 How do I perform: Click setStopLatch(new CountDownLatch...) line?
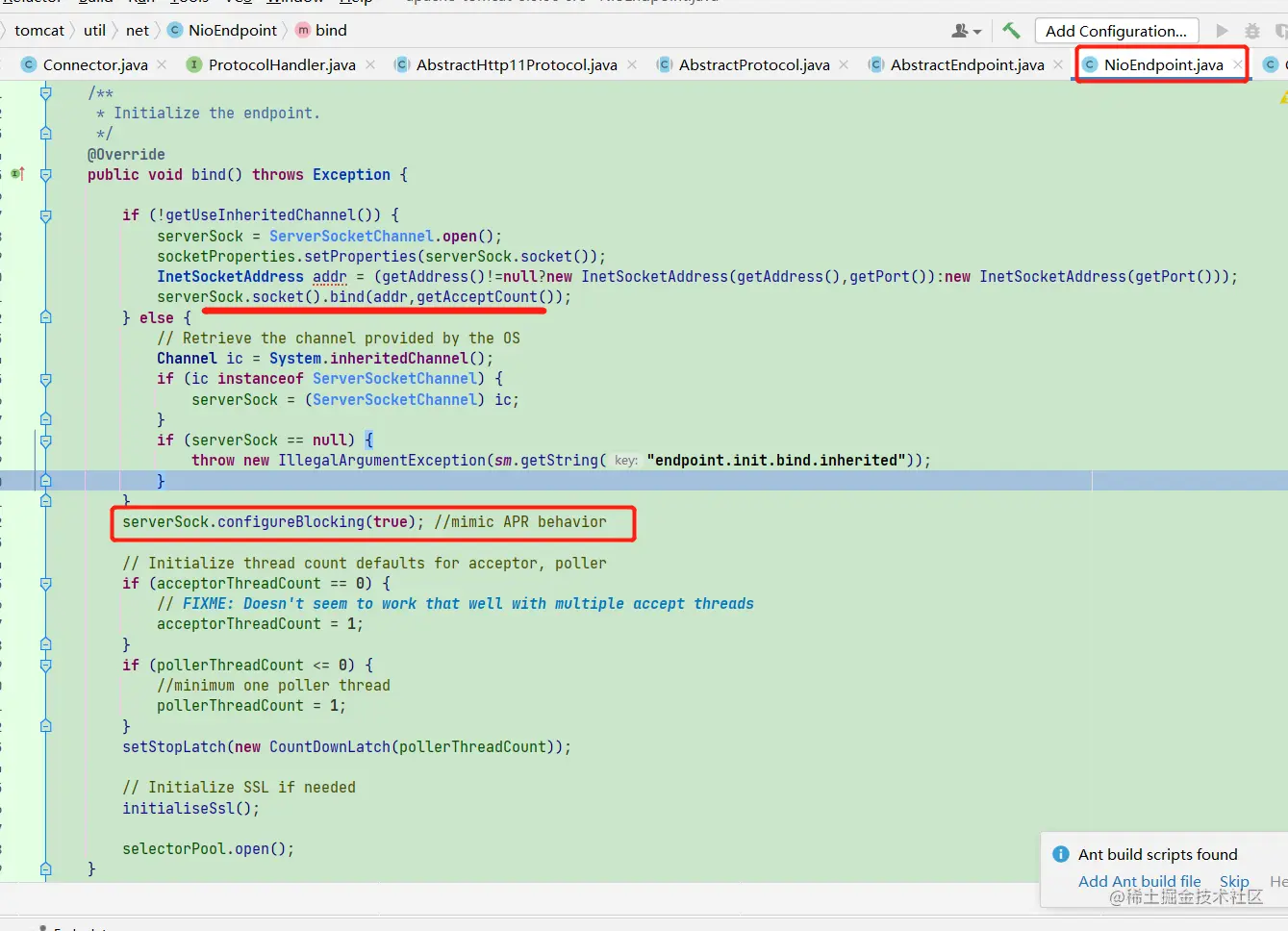click(x=346, y=747)
